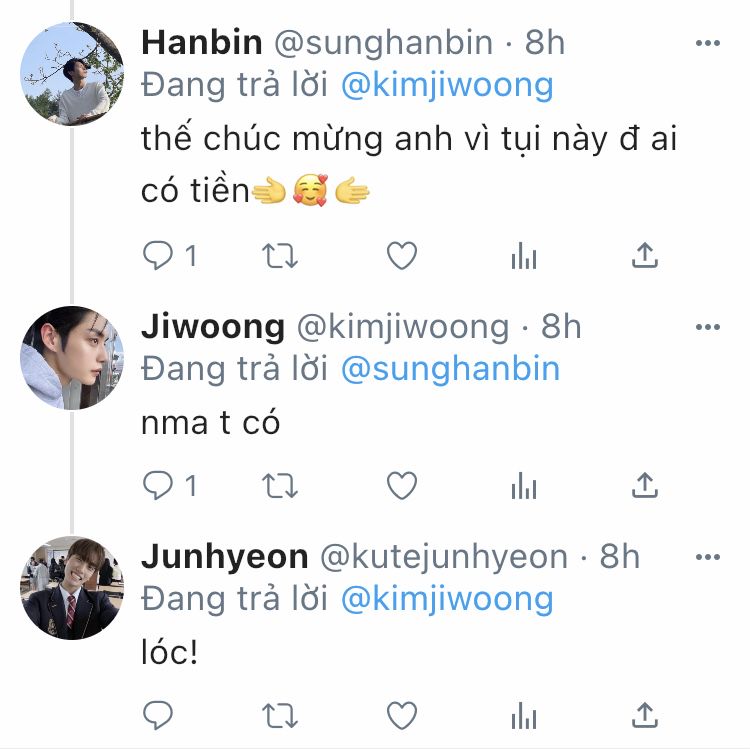The image size is (750, 749).
Task: Like Junhyeon's "lóc!" tweet
Action: tap(401, 715)
